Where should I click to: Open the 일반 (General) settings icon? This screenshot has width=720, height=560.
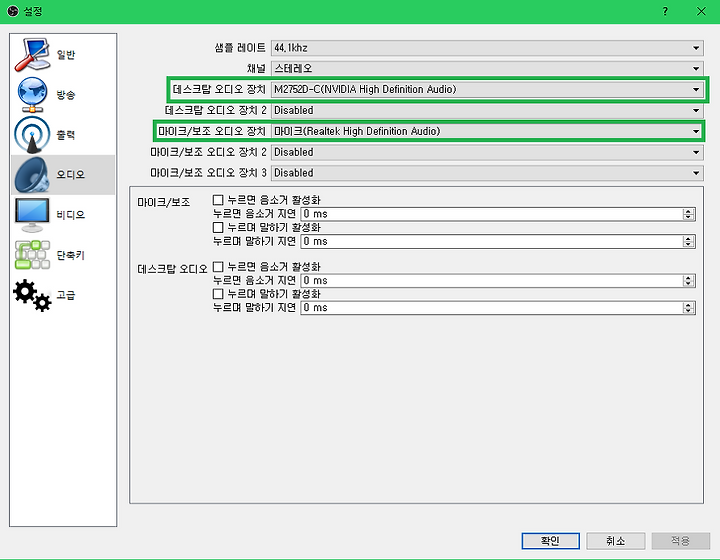point(32,55)
